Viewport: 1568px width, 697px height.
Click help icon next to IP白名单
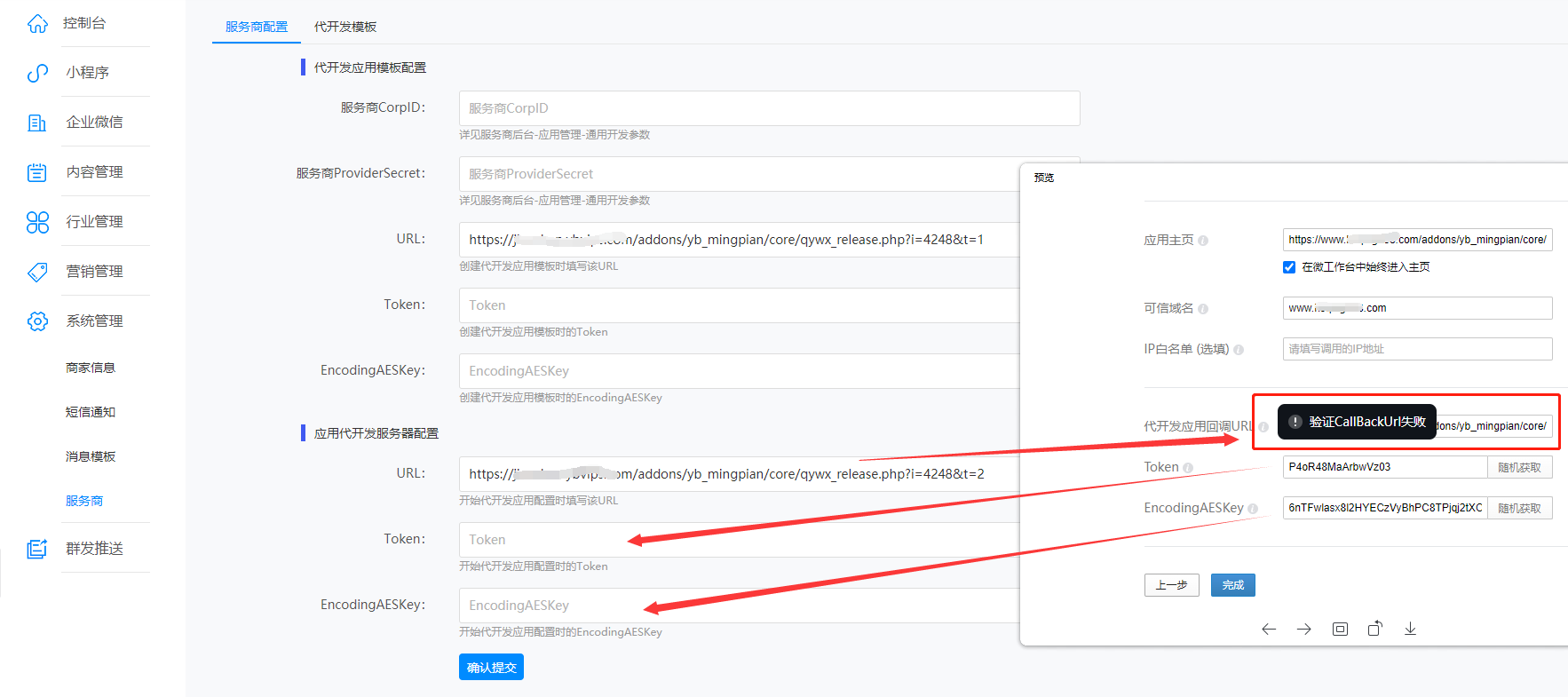tap(1239, 350)
